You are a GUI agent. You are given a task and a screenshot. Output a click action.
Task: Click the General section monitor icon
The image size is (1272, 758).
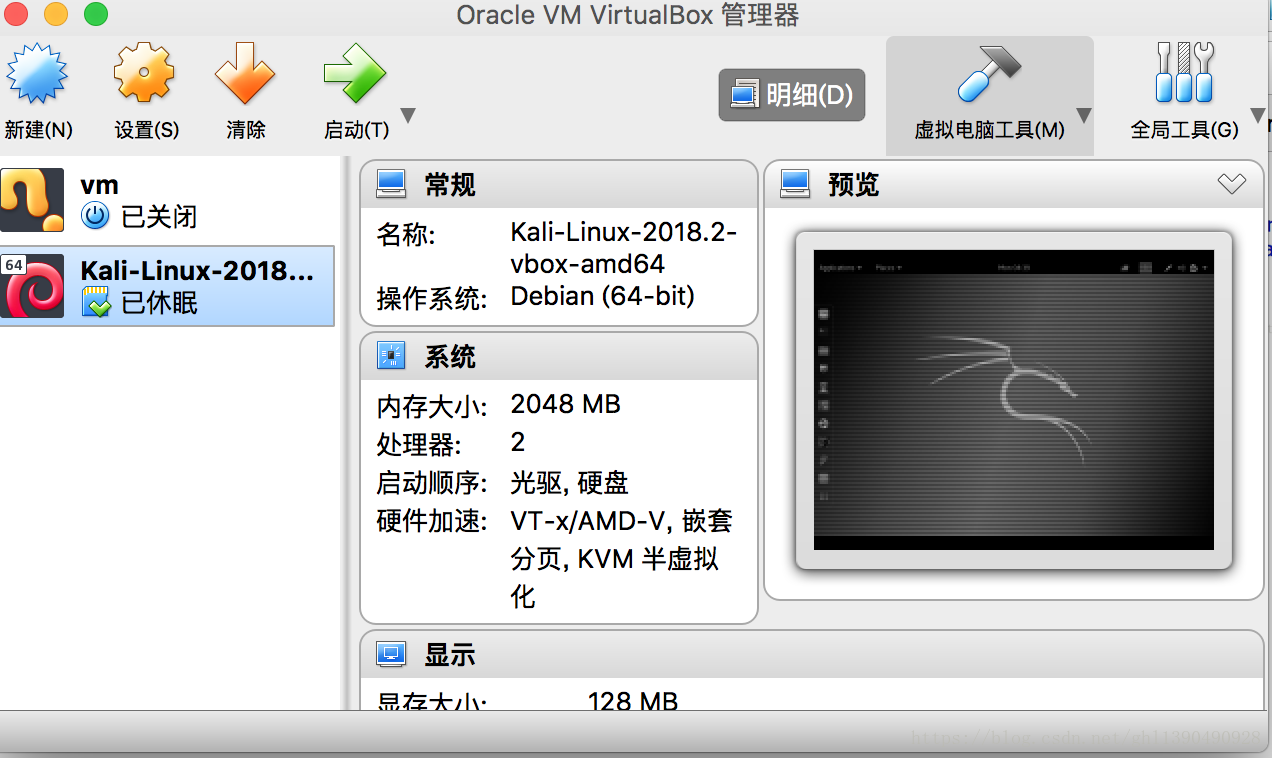point(391,184)
